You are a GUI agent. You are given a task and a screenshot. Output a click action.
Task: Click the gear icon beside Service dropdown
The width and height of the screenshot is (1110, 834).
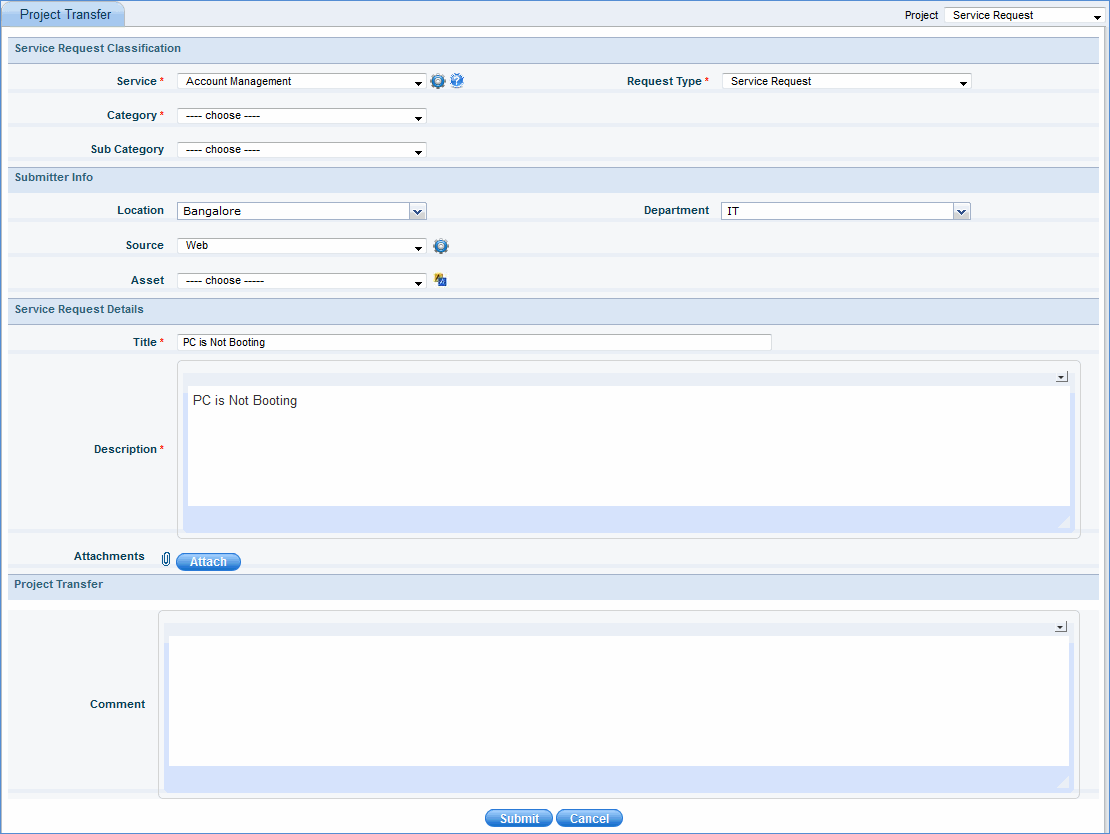pos(438,81)
